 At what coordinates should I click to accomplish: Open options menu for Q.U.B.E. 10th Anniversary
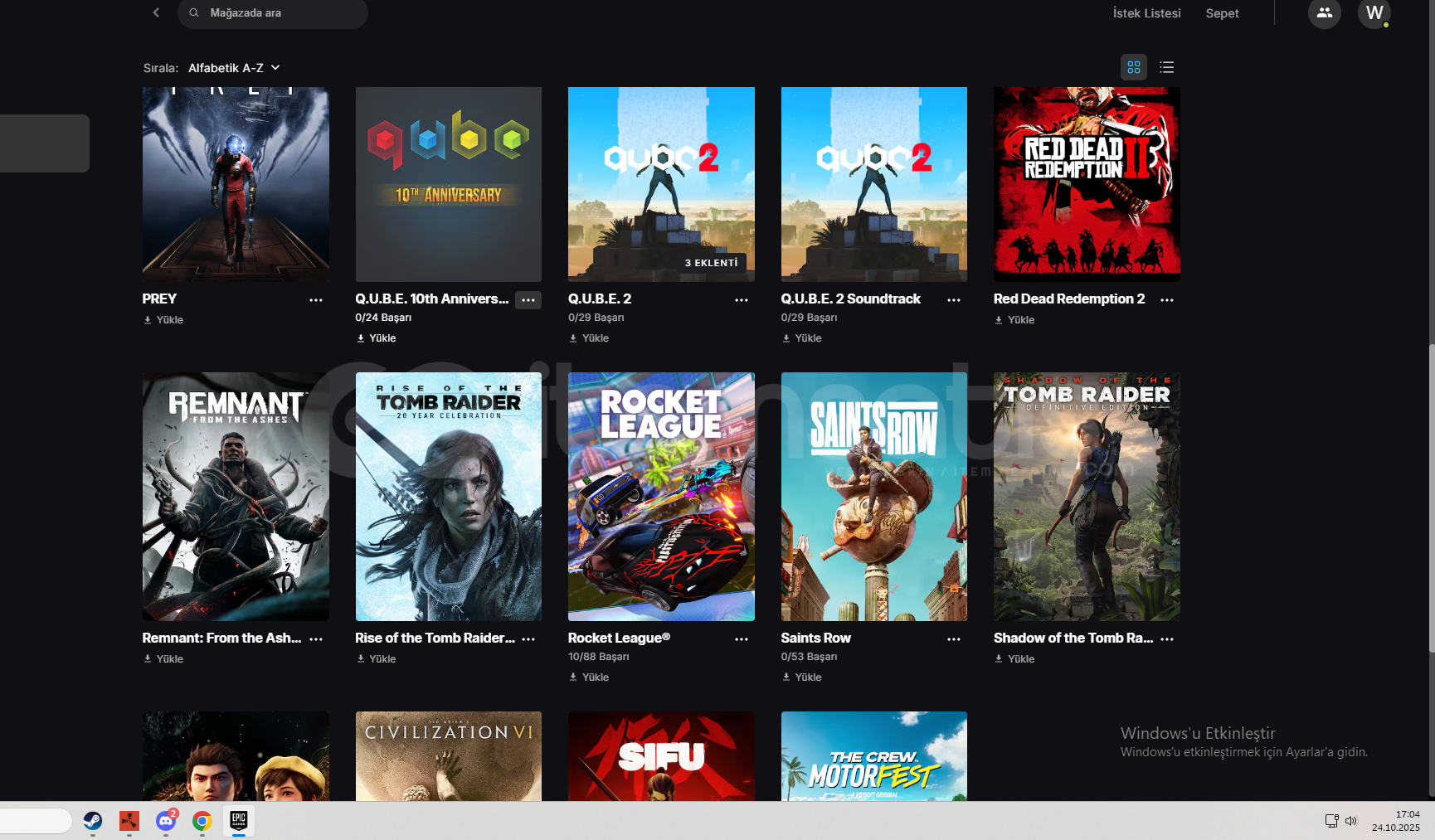tap(528, 300)
